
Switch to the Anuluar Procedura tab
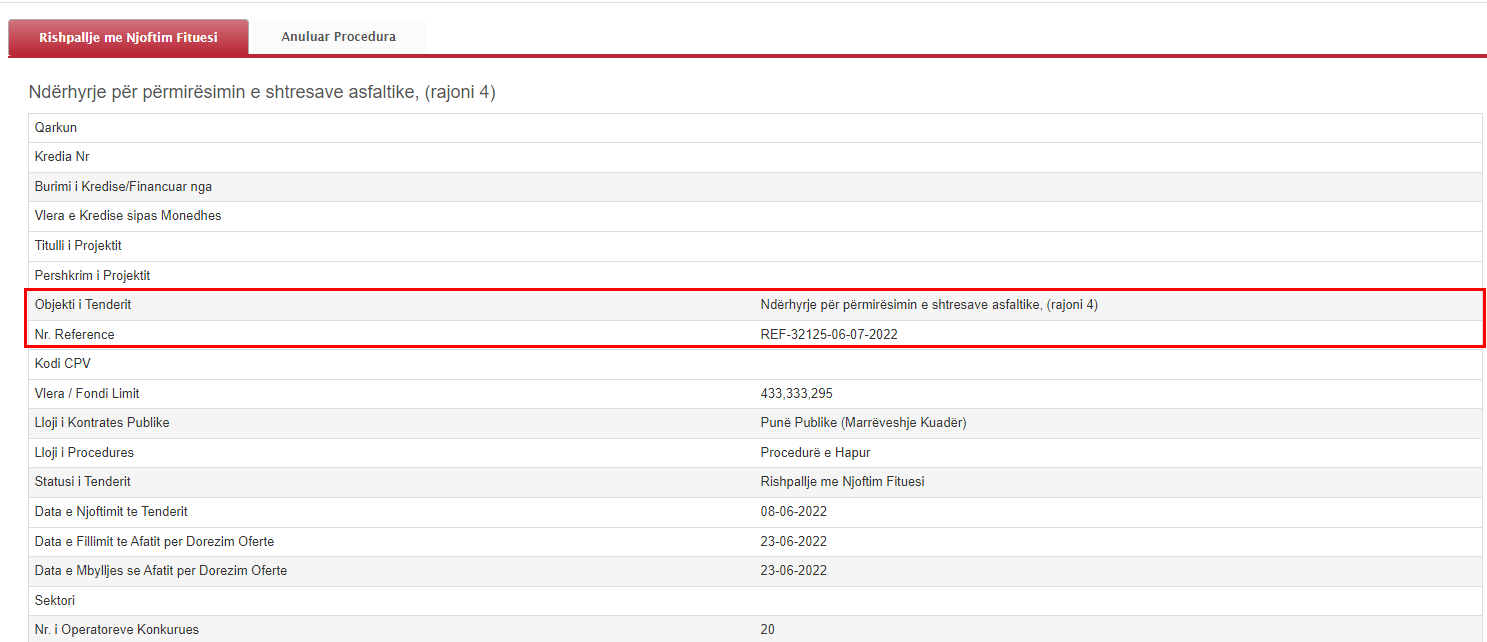(338, 37)
